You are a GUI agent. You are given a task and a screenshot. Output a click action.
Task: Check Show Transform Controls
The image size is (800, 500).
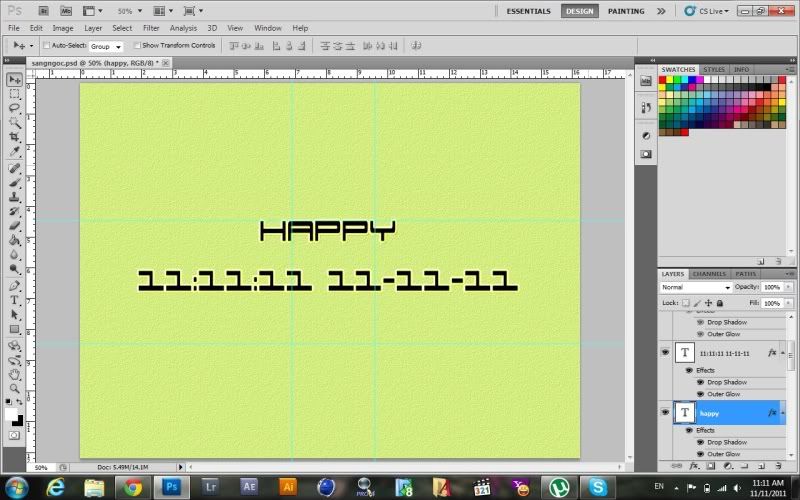137,46
